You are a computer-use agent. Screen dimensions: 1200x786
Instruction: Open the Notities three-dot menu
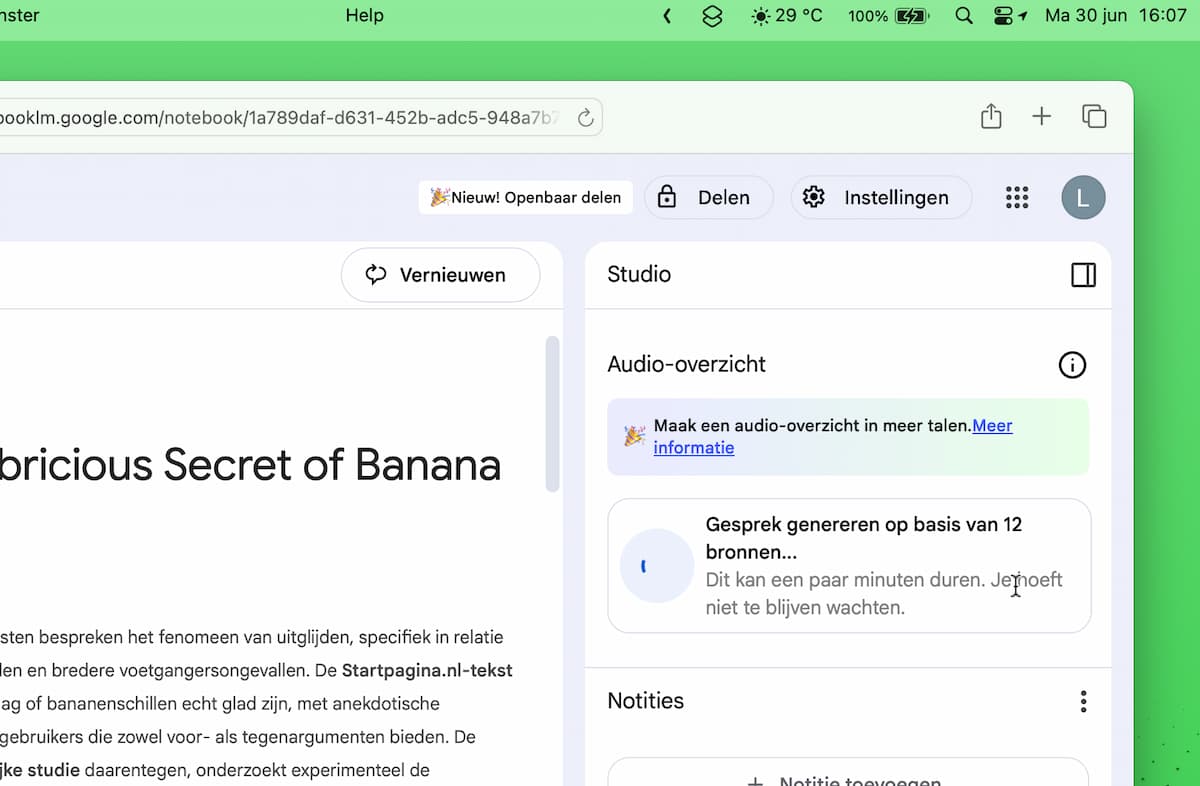coord(1083,702)
